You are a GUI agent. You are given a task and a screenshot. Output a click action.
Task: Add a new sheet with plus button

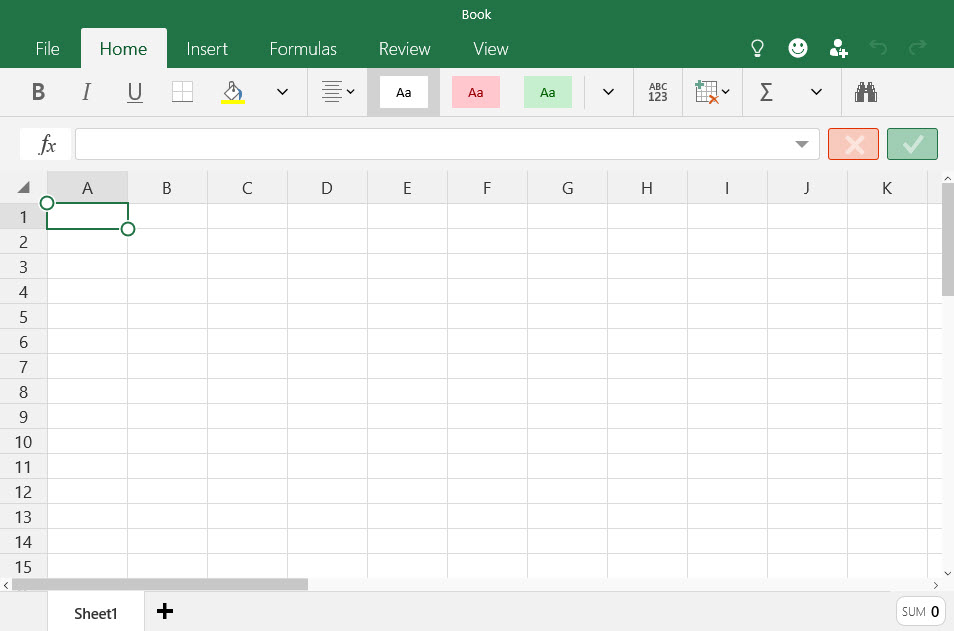point(165,611)
